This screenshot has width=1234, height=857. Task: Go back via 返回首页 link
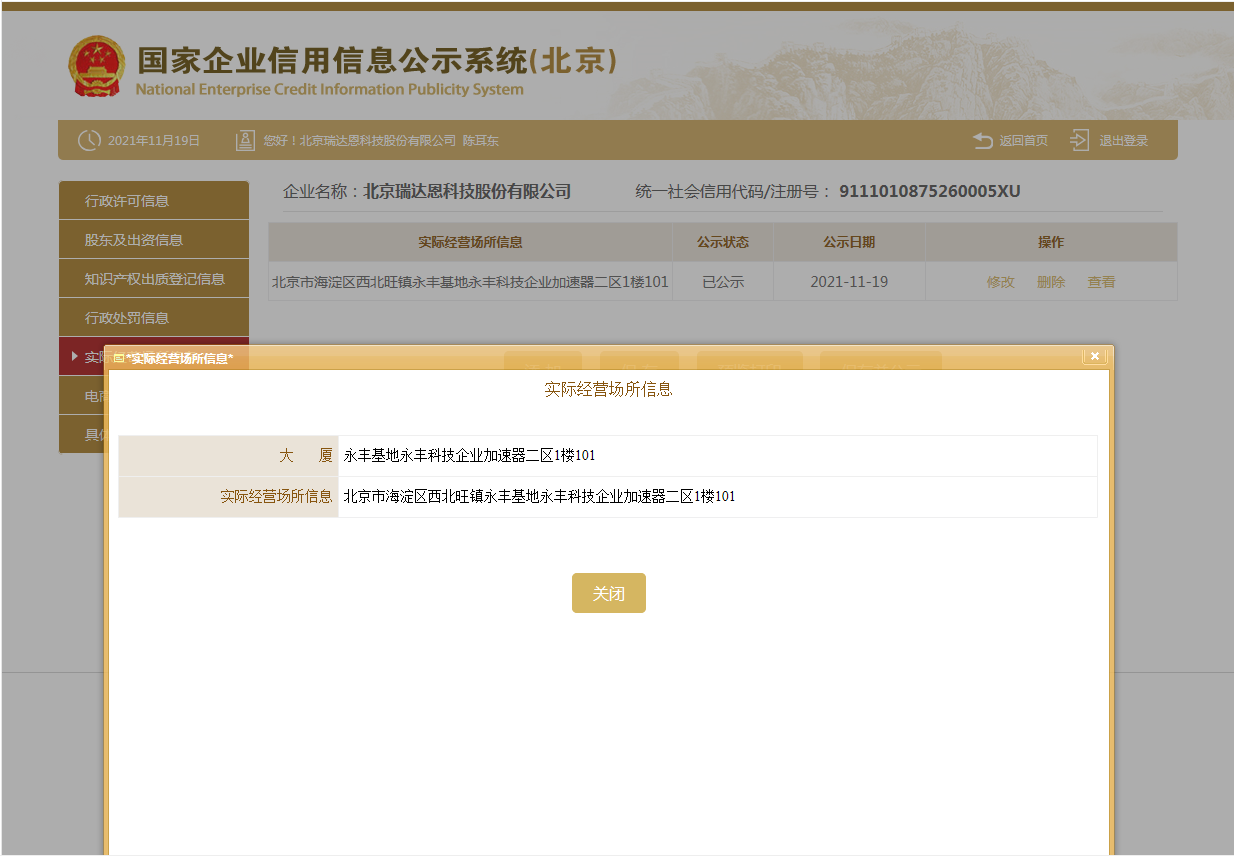pyautogui.click(x=1024, y=141)
